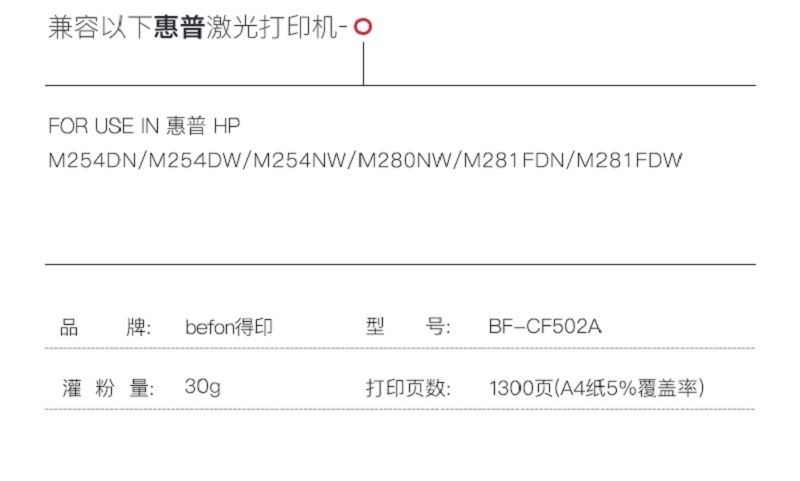Click the 型号 label
800x481 pixels.
pyautogui.click(x=408, y=326)
